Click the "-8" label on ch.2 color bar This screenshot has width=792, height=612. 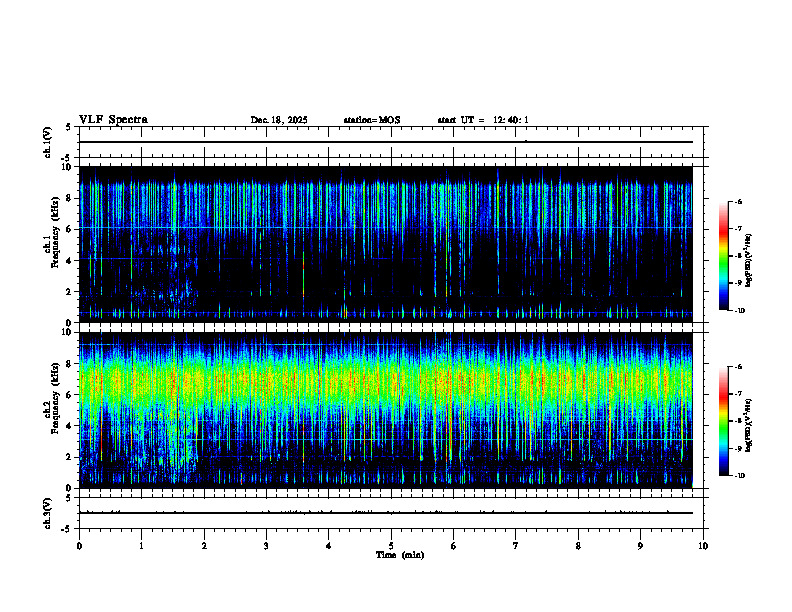(x=738, y=421)
